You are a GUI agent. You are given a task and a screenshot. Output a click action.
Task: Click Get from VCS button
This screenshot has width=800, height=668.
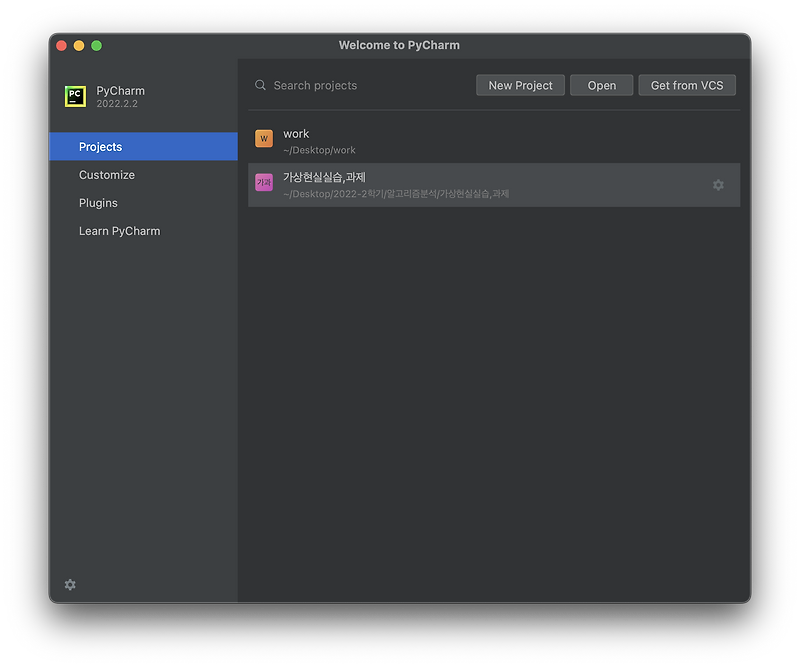click(687, 85)
